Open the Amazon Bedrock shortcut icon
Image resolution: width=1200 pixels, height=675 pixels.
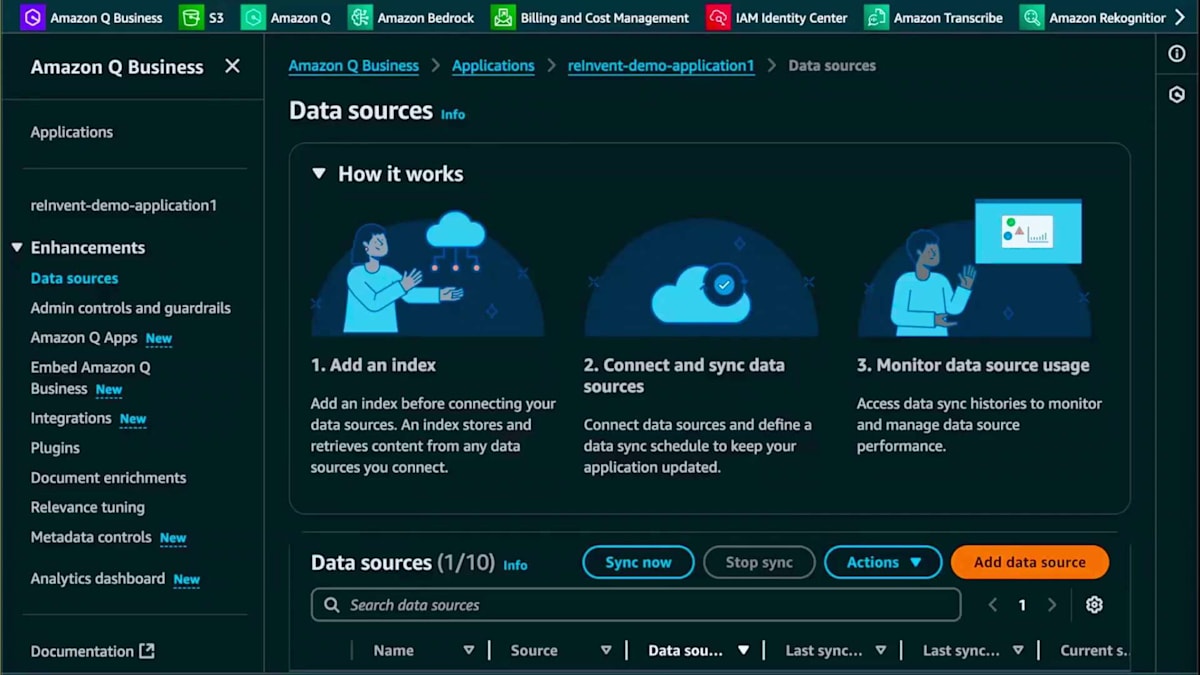360,17
